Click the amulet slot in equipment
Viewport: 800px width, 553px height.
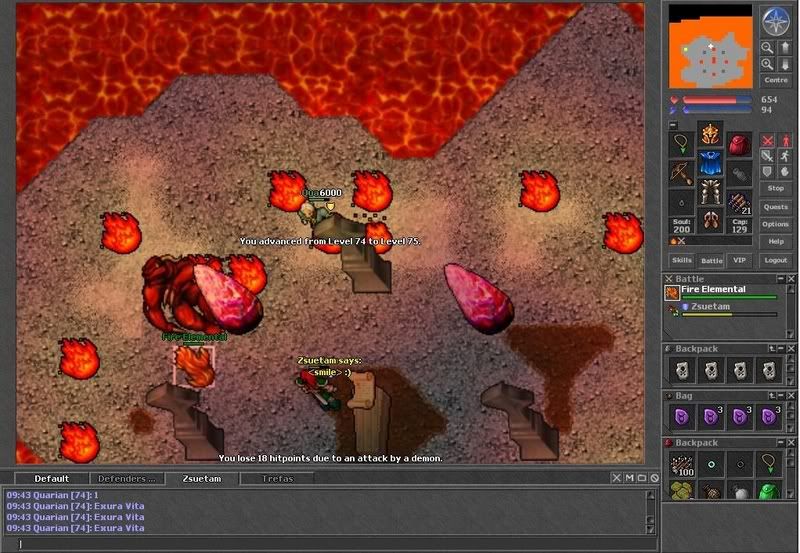click(681, 144)
